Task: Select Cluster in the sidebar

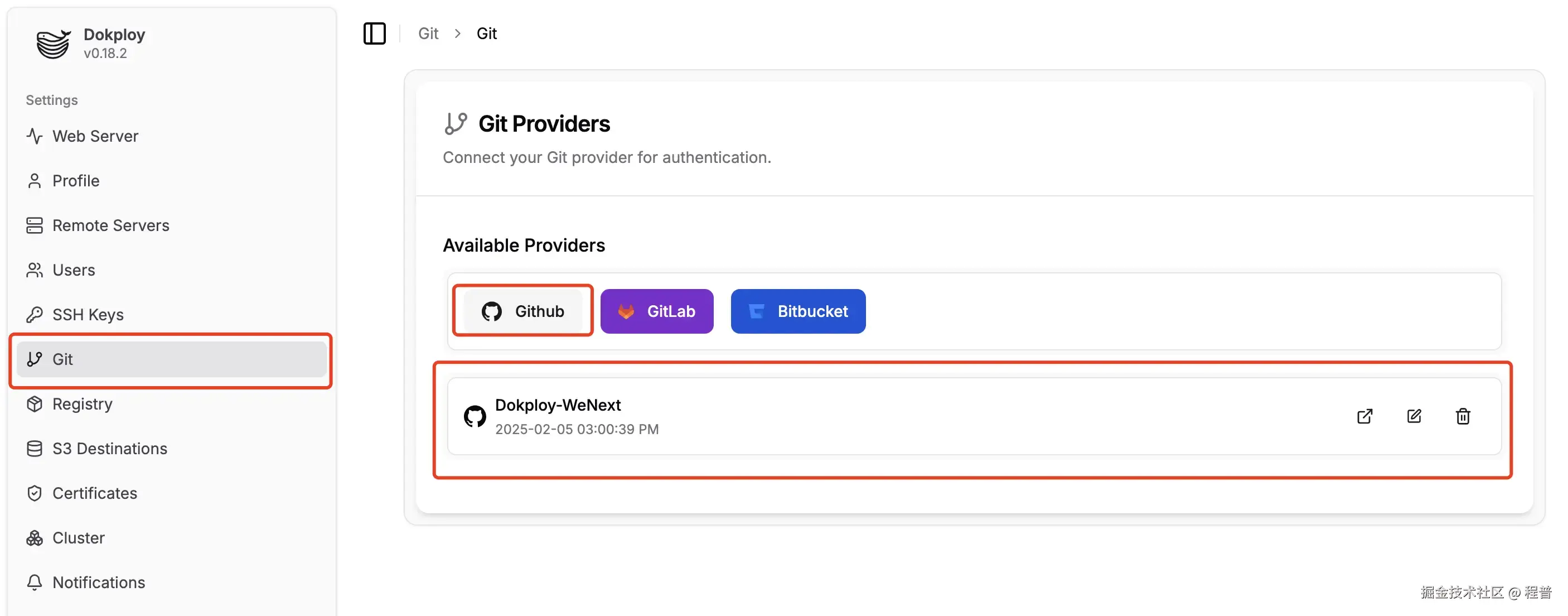Action: point(79,537)
